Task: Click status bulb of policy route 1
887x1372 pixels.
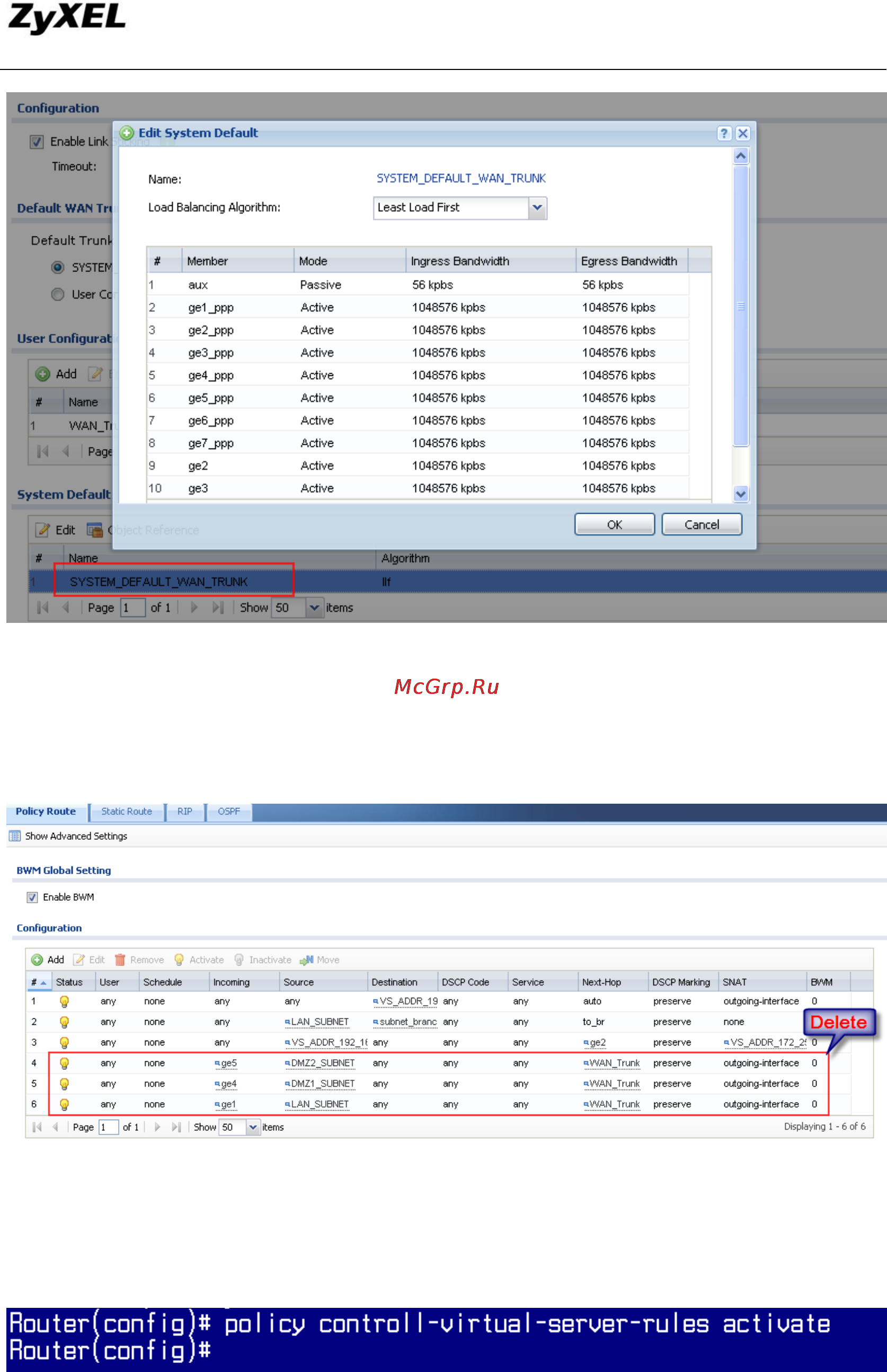Action: tap(65, 1001)
